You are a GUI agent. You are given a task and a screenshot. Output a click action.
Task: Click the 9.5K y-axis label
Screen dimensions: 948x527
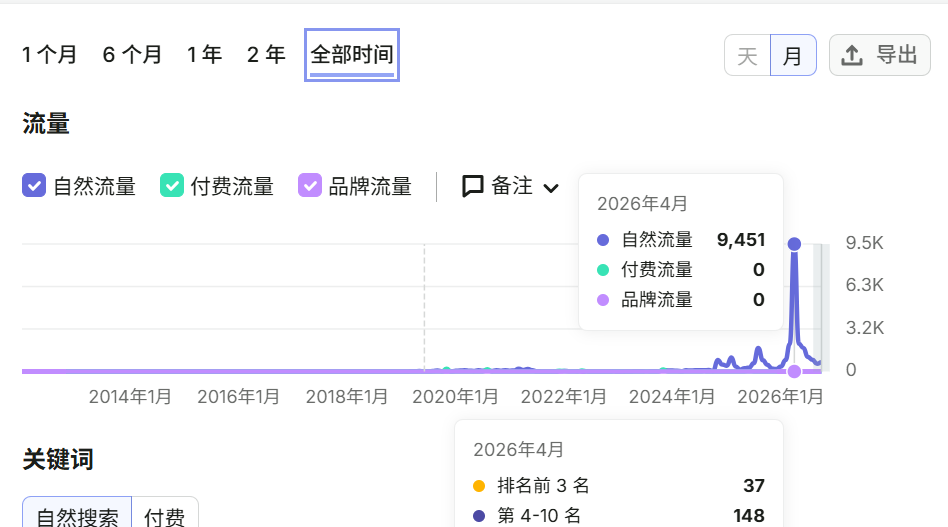pyautogui.click(x=865, y=243)
